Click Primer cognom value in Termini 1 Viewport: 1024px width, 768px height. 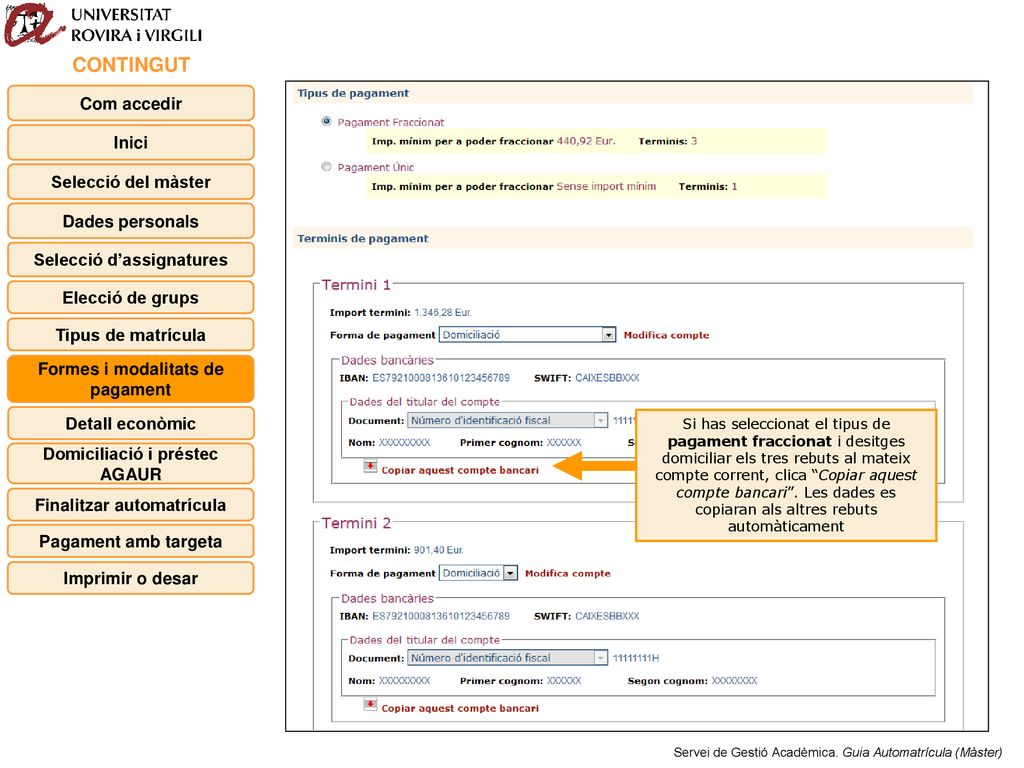click(x=564, y=443)
